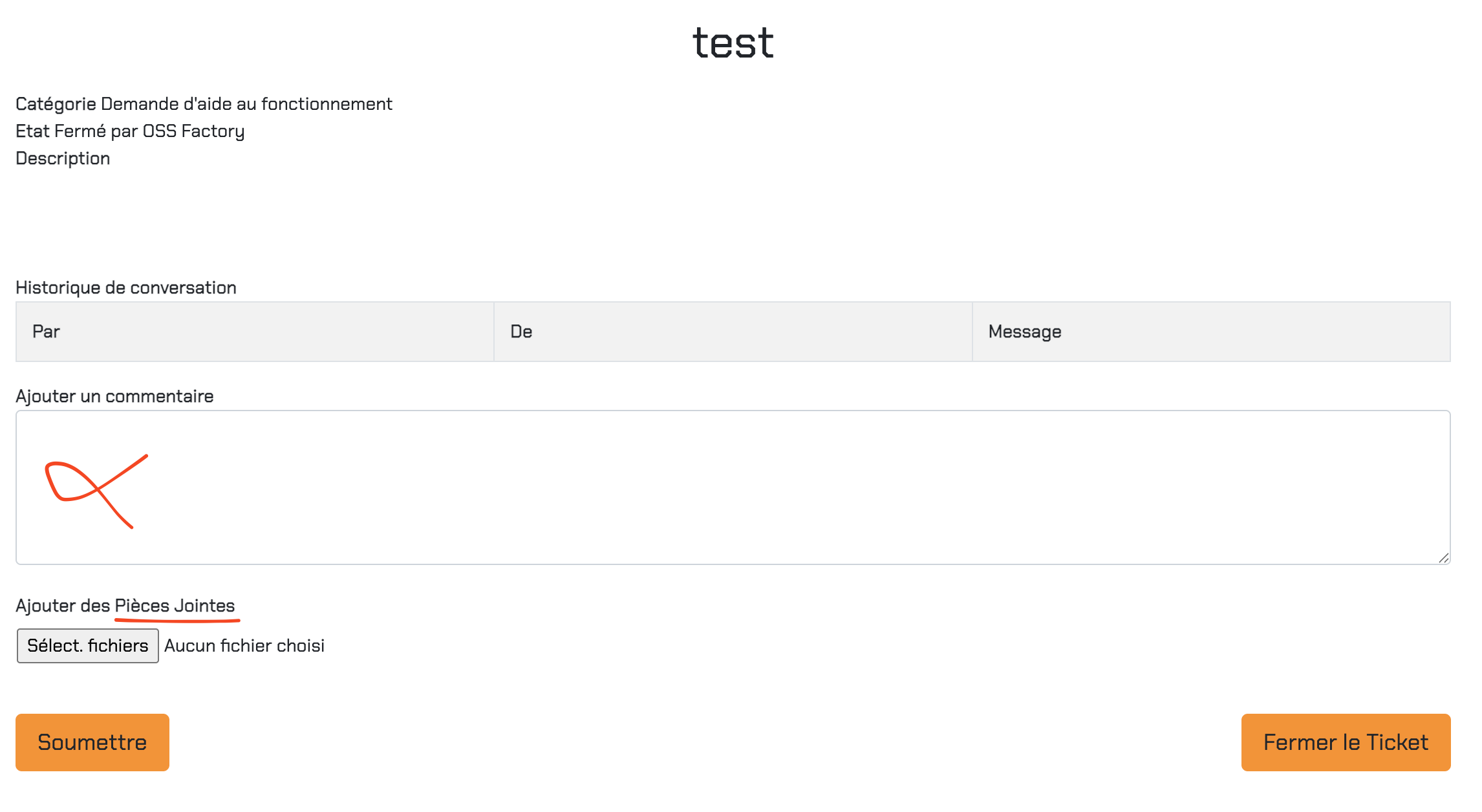Click the OSS Factory text
The image size is (1482, 812).
coord(193,131)
